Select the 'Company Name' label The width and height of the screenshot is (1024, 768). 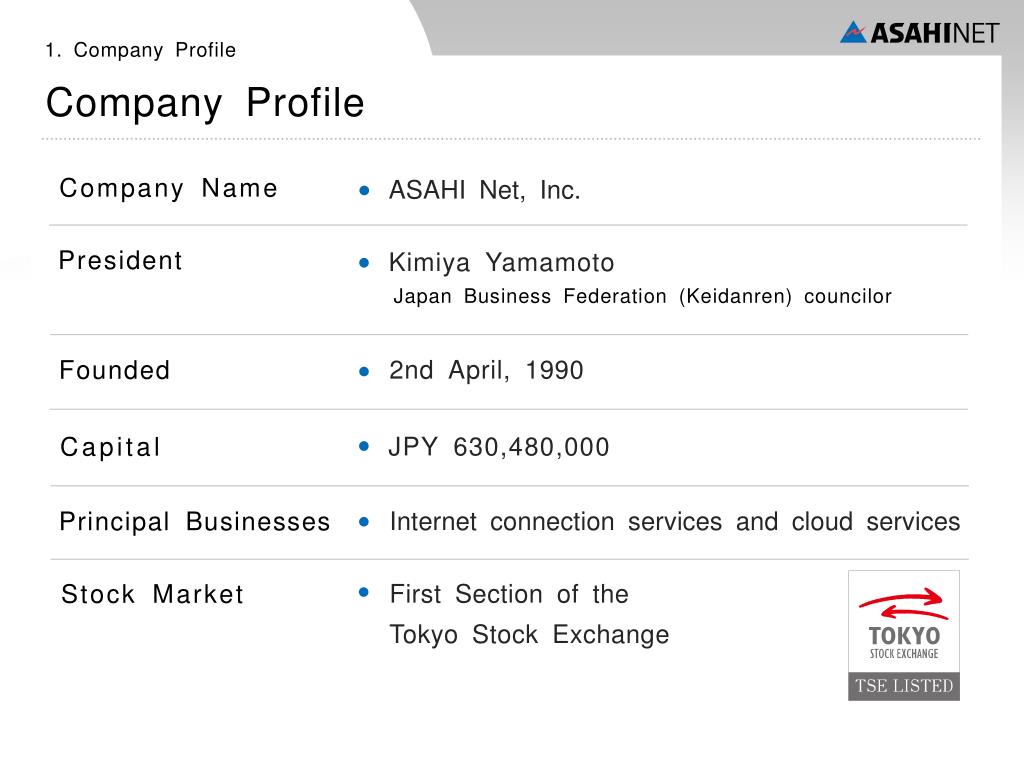(x=168, y=188)
